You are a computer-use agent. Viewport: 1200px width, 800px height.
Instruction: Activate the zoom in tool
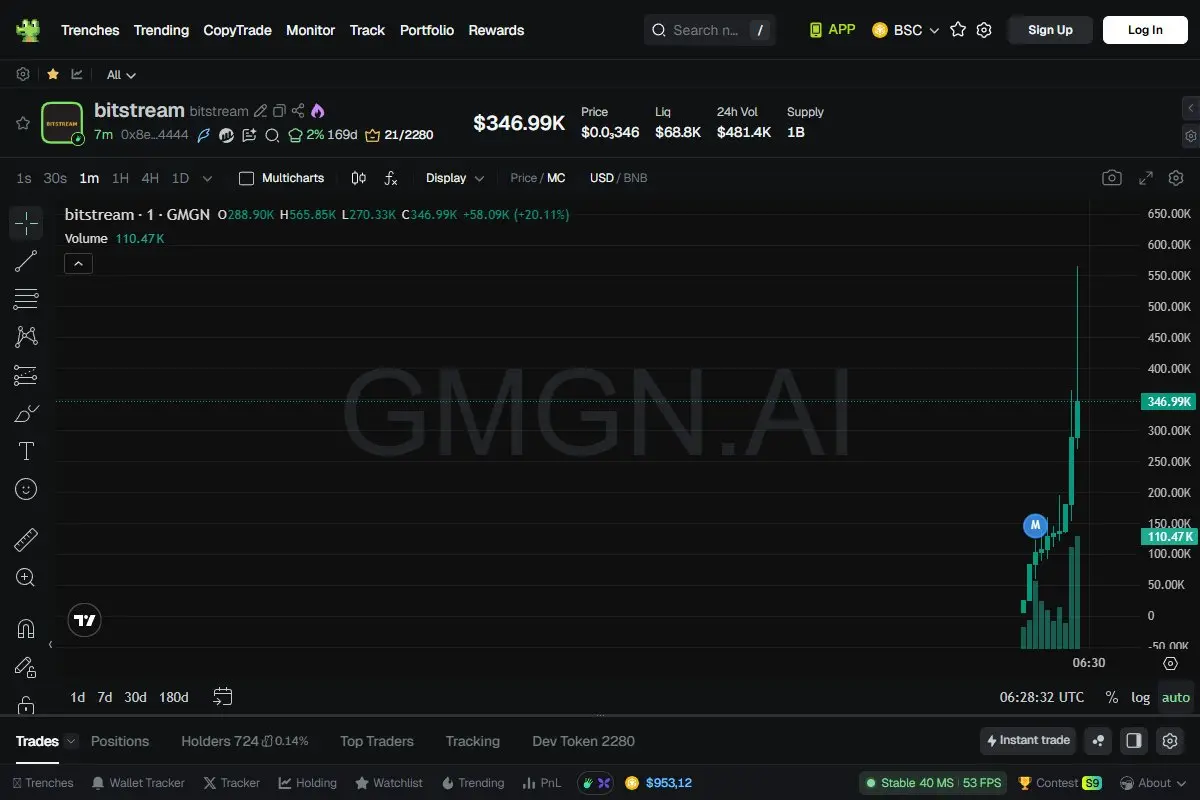pos(26,578)
